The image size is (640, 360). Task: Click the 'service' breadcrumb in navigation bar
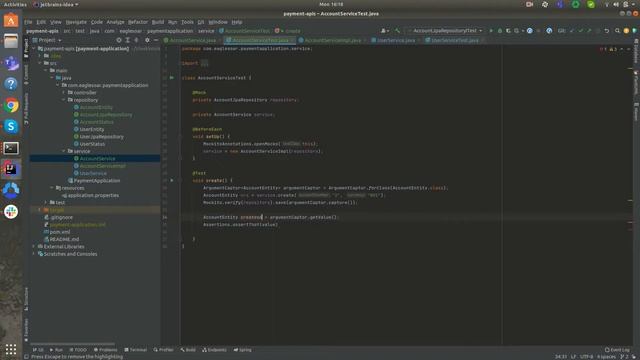(x=206, y=31)
